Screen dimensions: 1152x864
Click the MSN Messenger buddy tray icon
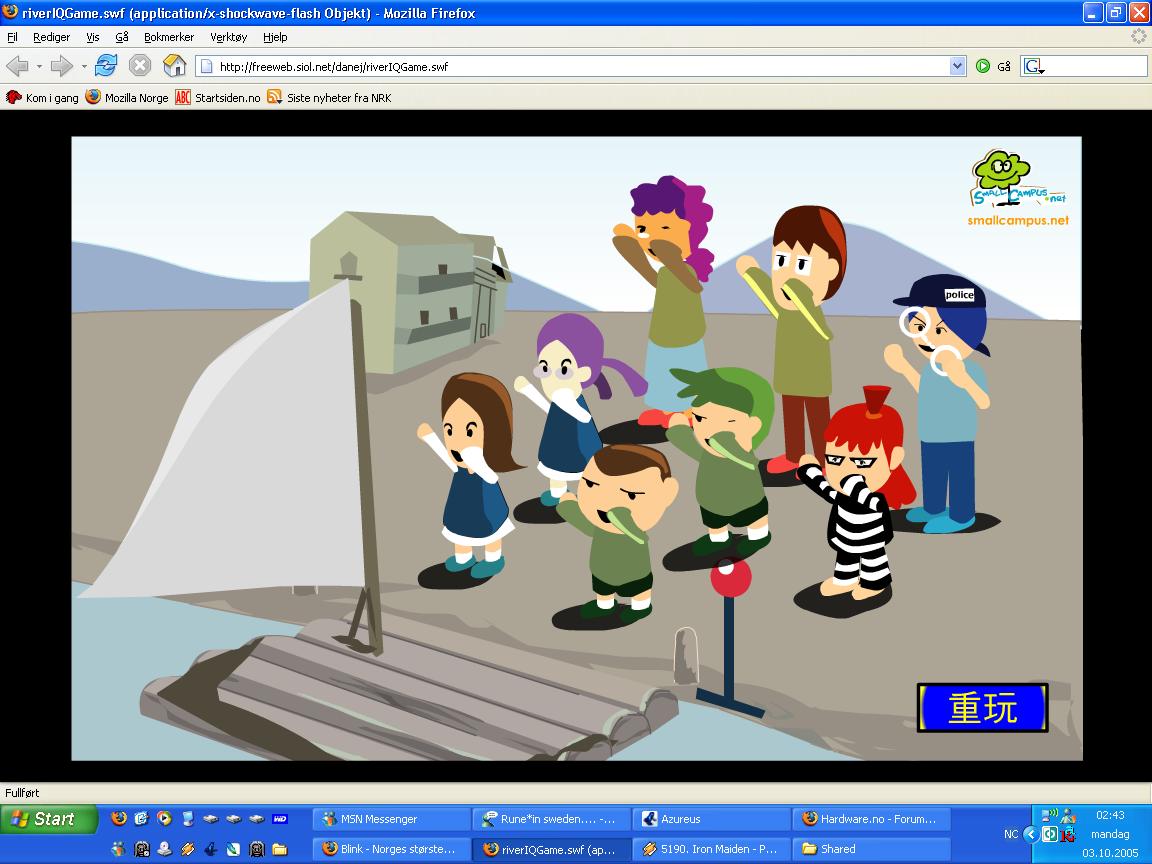1068,816
